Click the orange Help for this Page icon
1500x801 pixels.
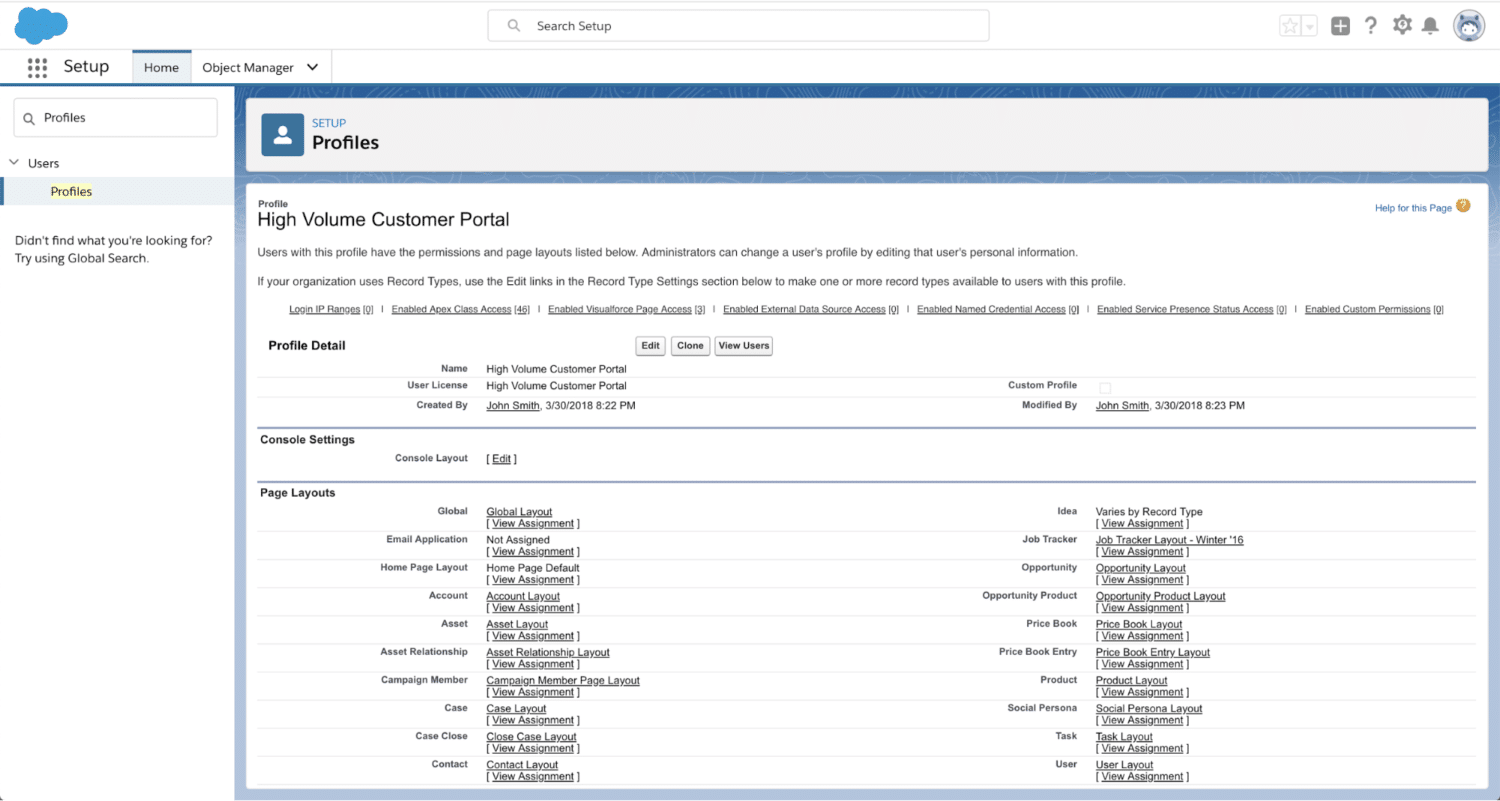point(1463,206)
